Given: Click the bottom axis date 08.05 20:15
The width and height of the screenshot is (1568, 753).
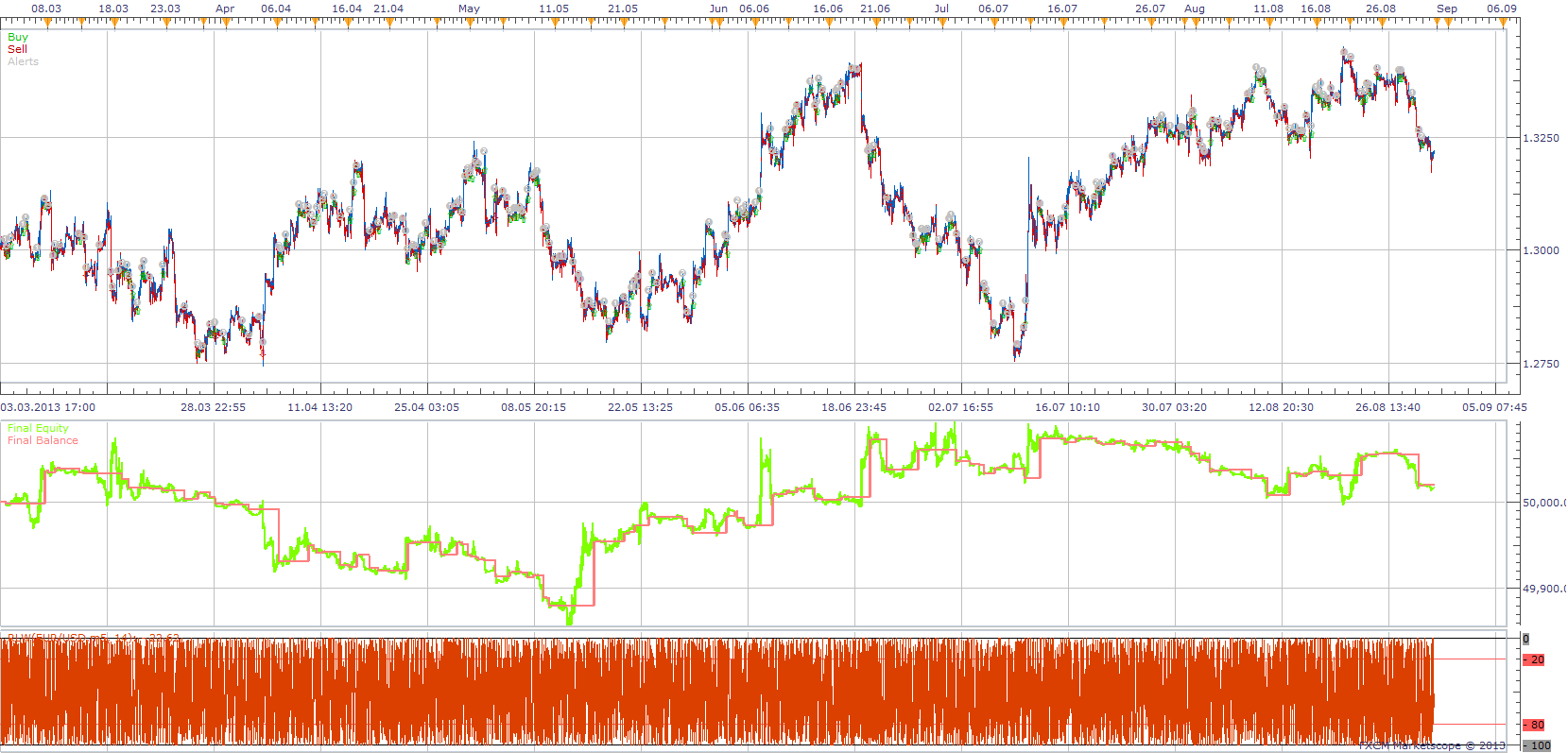Looking at the screenshot, I should 534,407.
